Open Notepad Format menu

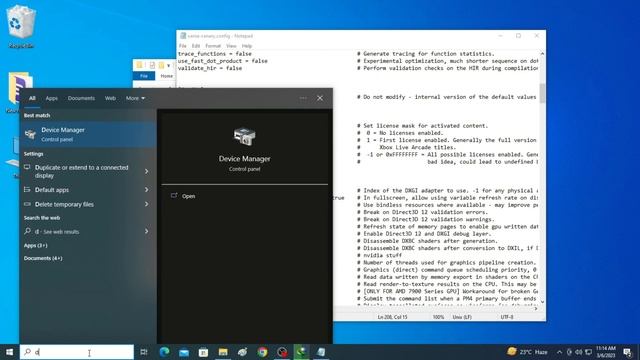[x=213, y=46]
